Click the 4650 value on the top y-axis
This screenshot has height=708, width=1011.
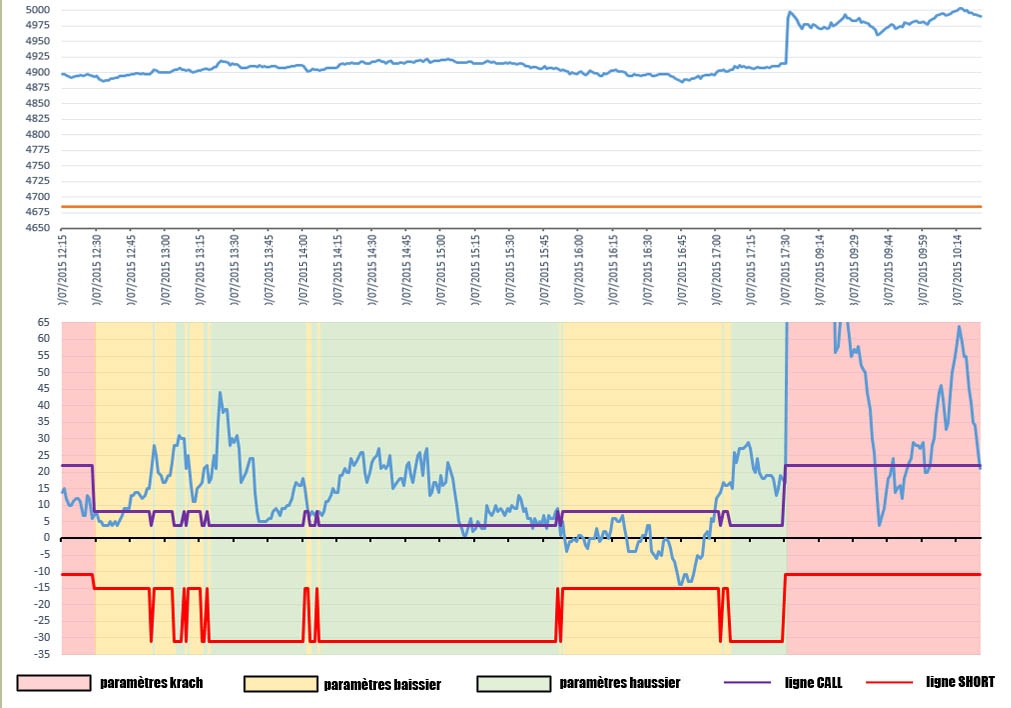tap(37, 228)
